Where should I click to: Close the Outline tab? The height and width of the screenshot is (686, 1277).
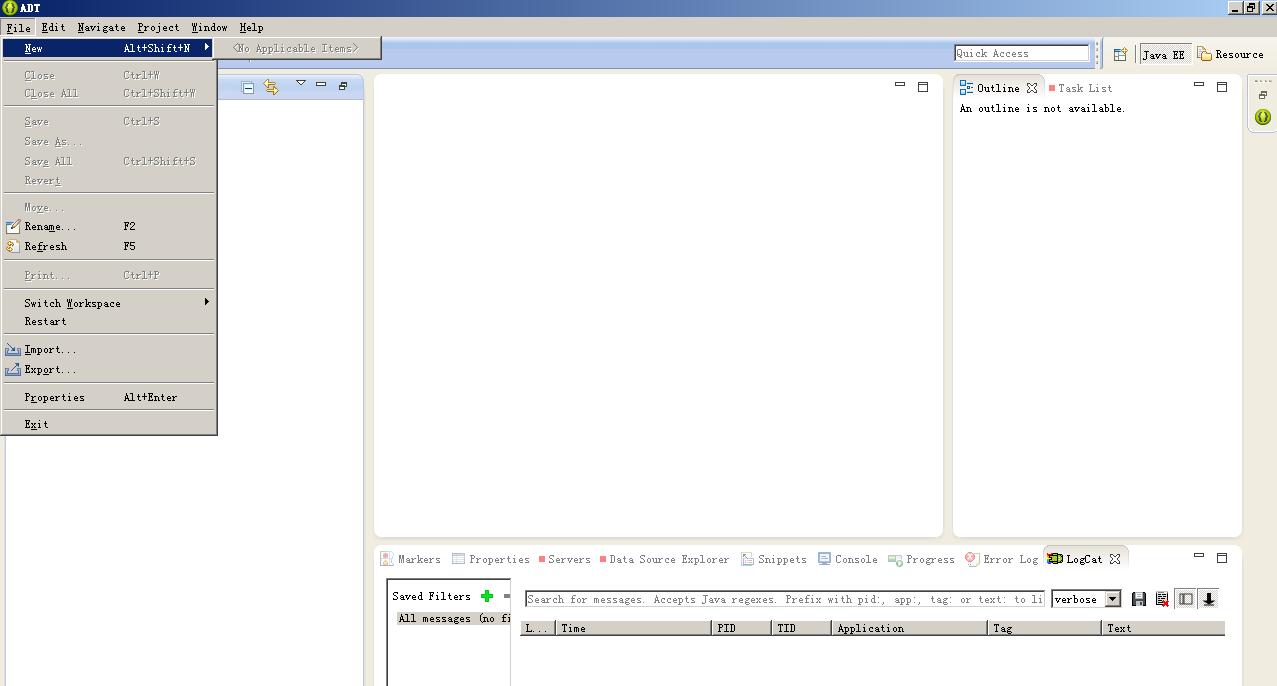1032,88
